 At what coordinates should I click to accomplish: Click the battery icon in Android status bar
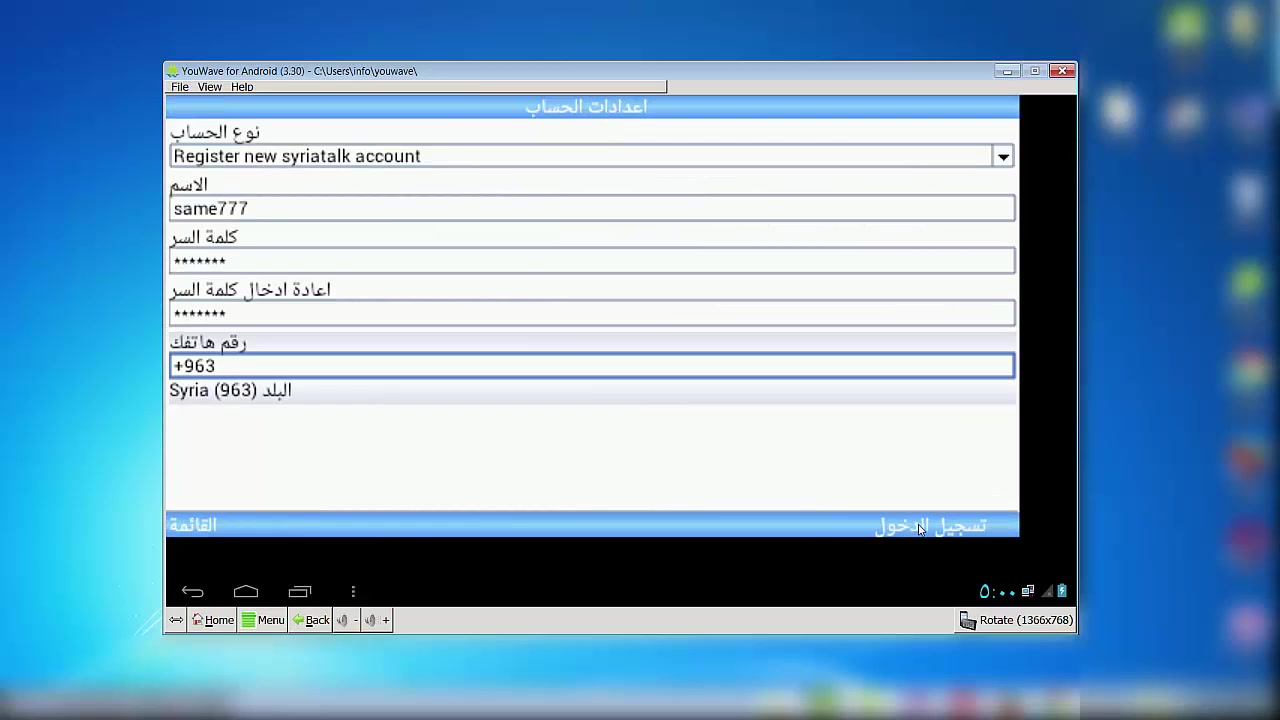pos(1062,592)
